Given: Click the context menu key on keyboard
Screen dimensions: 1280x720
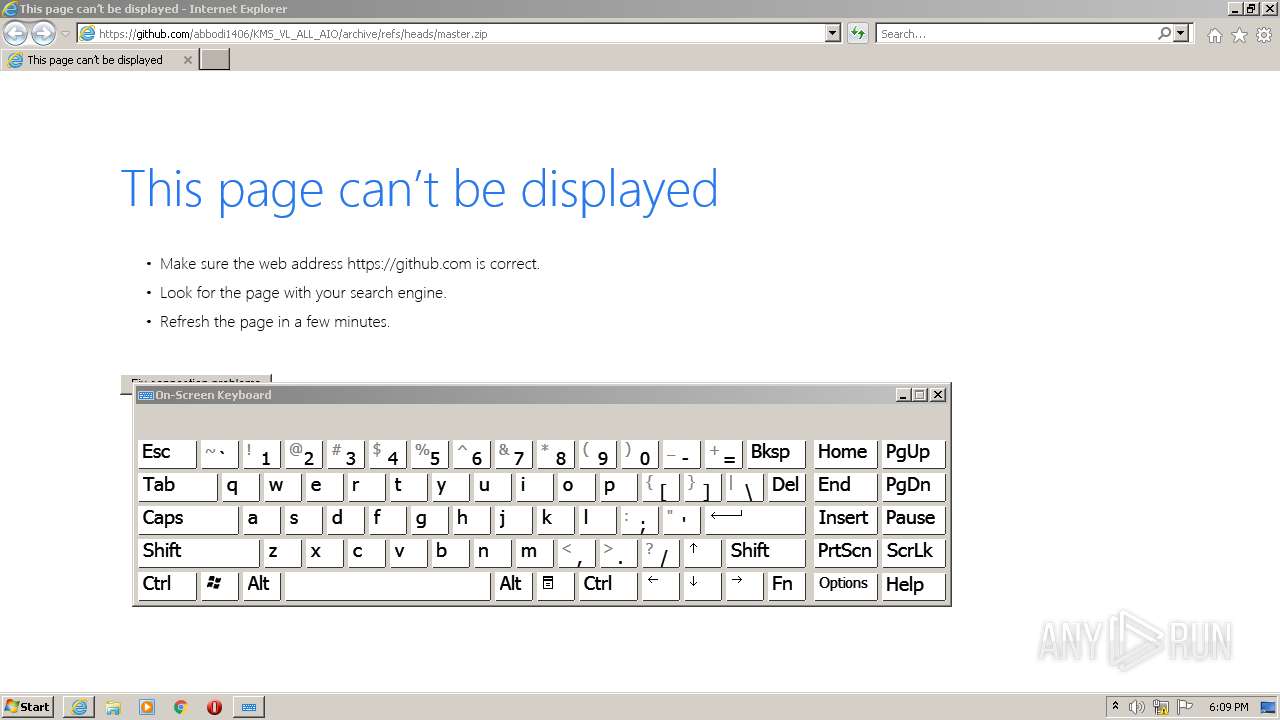Looking at the screenshot, I should (x=553, y=584).
